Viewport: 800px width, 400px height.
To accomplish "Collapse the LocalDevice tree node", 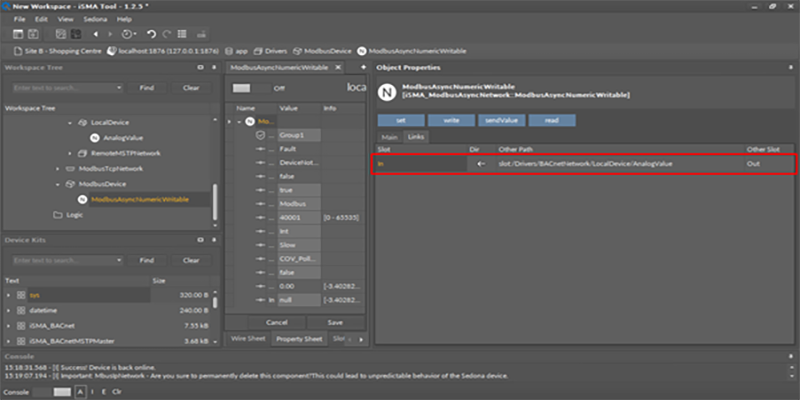I will point(70,123).
